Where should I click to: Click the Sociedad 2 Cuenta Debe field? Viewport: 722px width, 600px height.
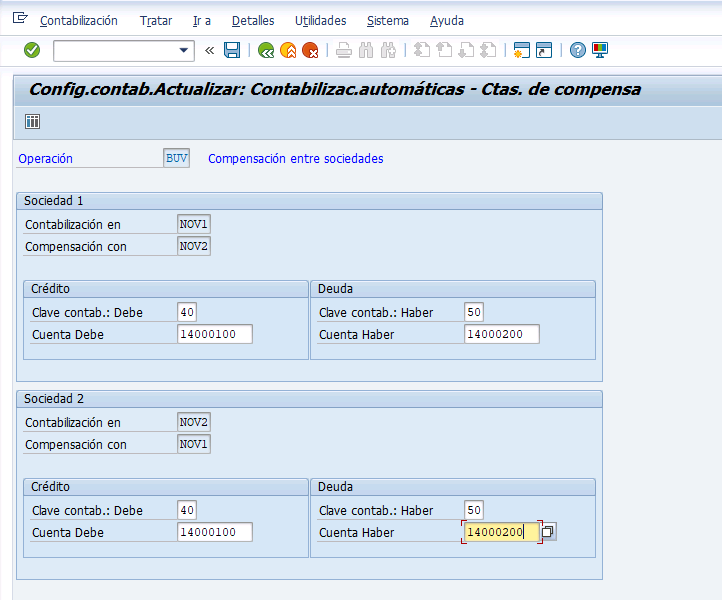pyautogui.click(x=215, y=532)
